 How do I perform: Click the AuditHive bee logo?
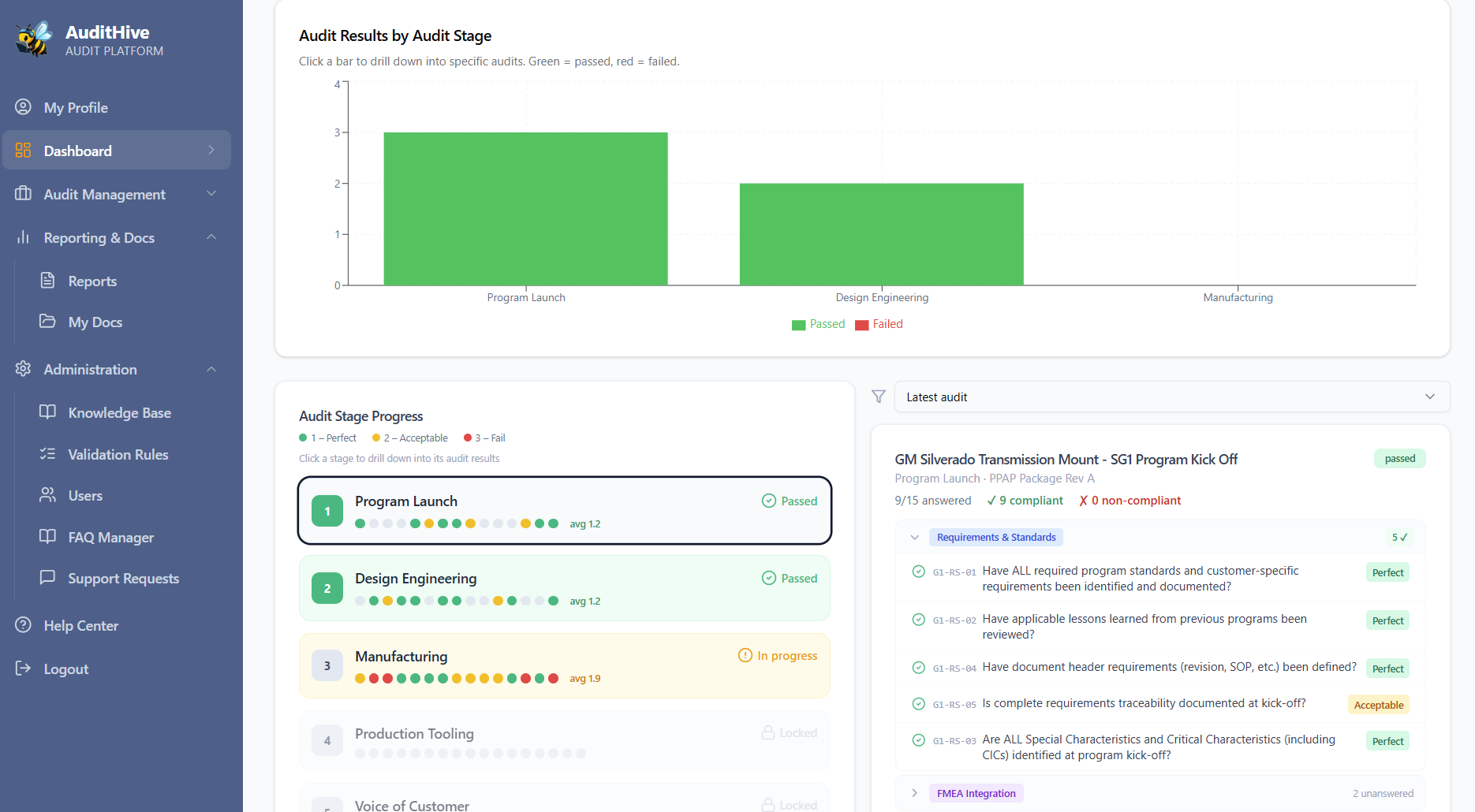pyautogui.click(x=33, y=39)
